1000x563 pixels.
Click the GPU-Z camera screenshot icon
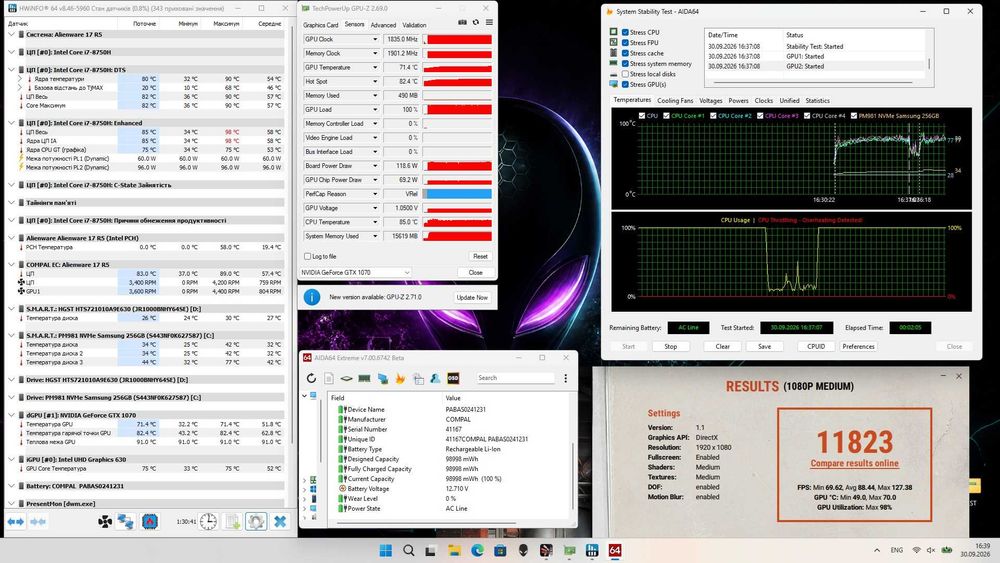tap(462, 22)
